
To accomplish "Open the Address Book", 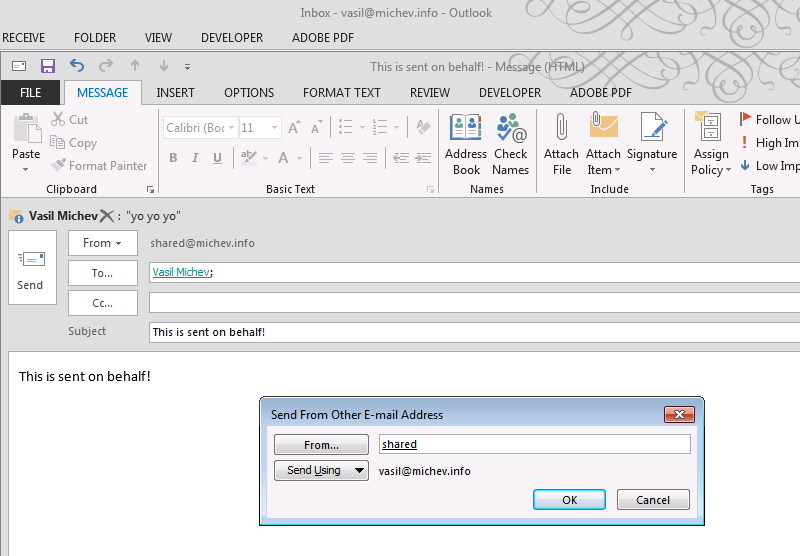I will coord(465,144).
